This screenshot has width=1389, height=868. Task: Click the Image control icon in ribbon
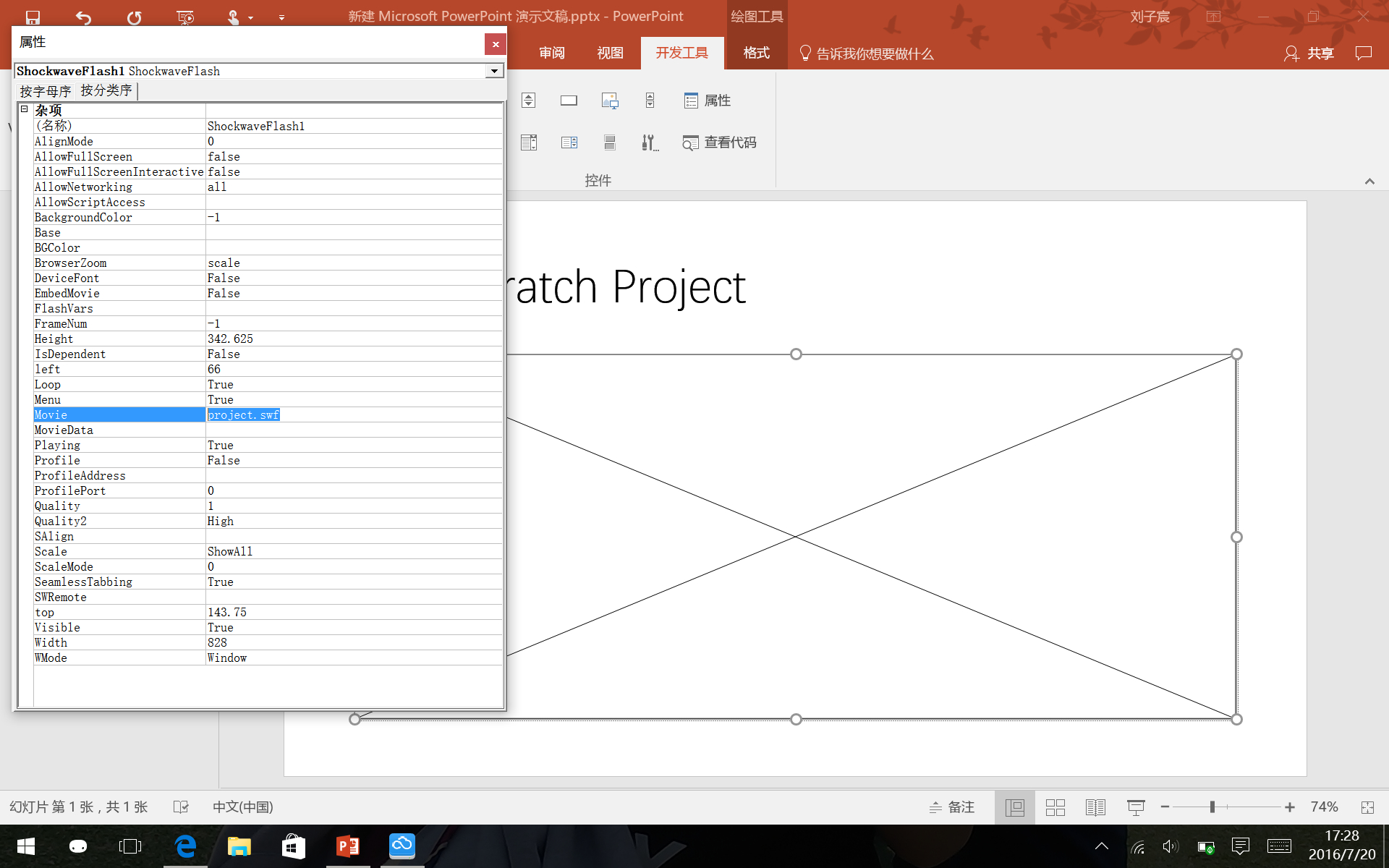click(610, 101)
